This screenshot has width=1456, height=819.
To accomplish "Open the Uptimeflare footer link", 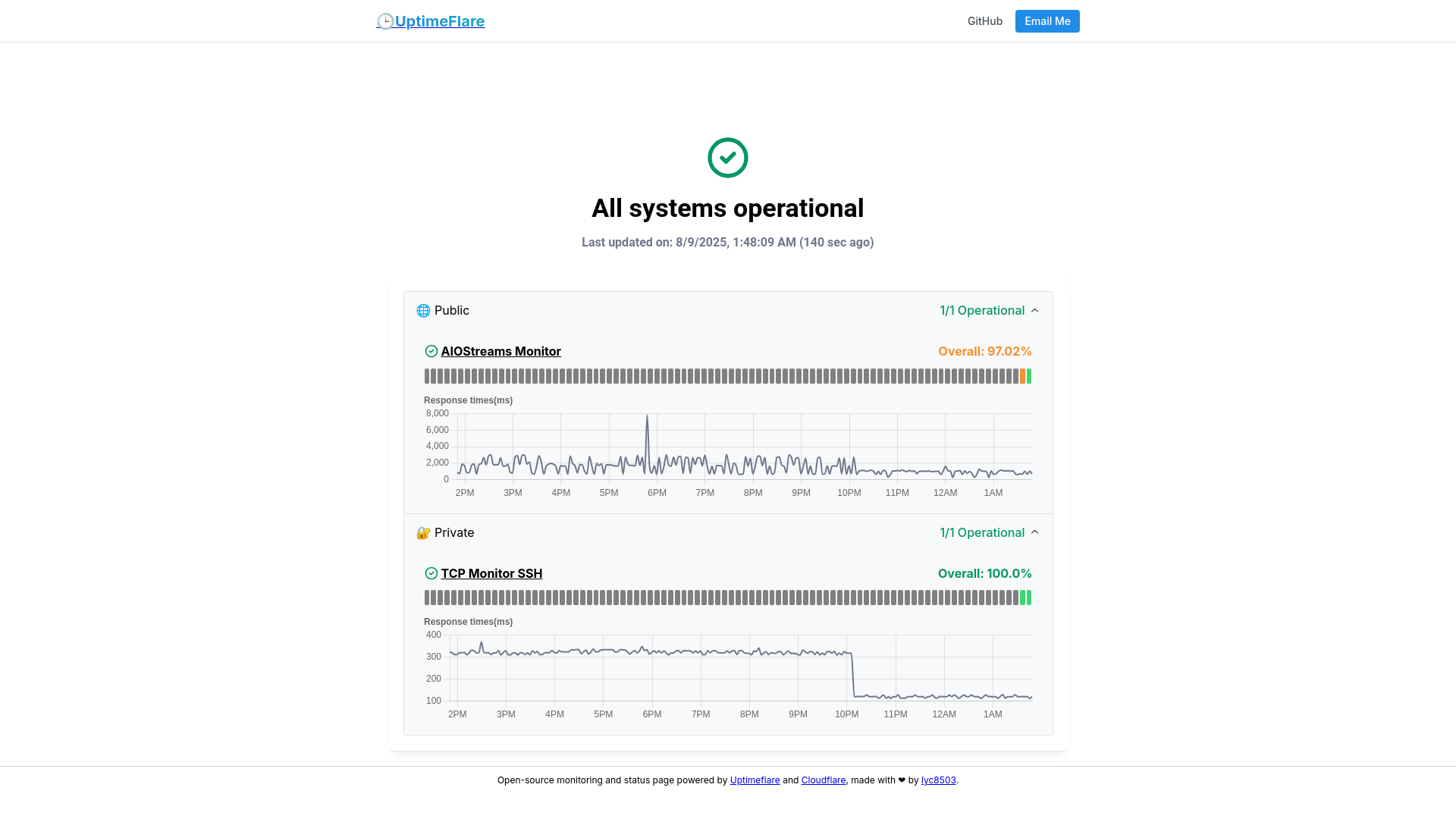I will 755,780.
